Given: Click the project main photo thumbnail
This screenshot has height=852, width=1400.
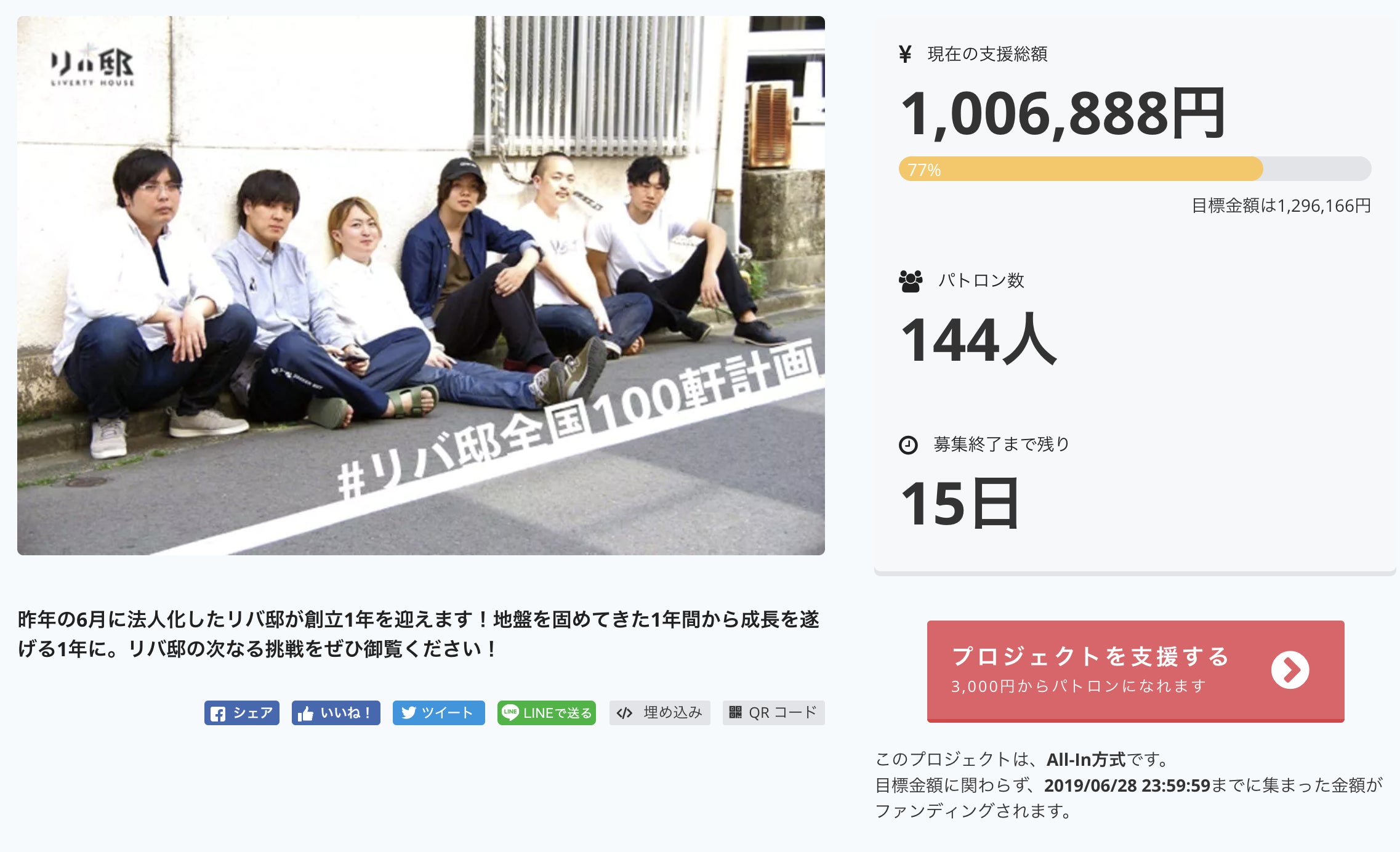Looking at the screenshot, I should click(421, 286).
